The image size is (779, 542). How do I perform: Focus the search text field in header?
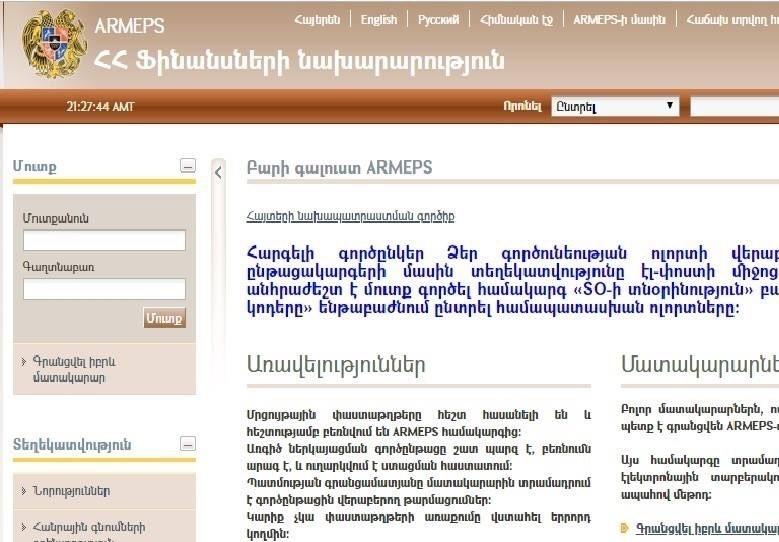(x=735, y=107)
